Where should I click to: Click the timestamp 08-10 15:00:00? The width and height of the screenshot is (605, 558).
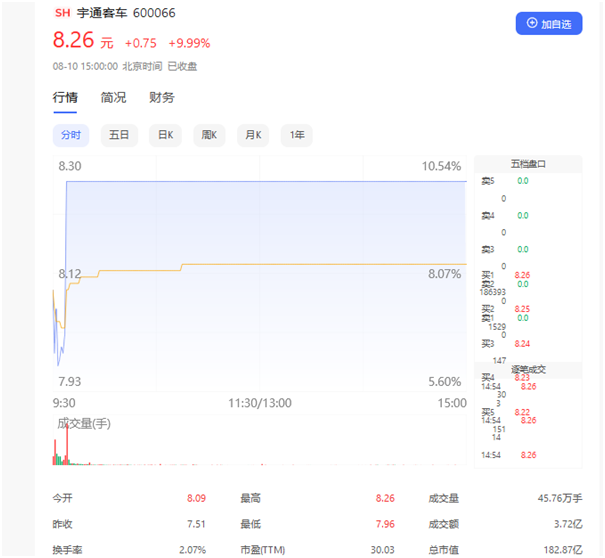85,66
